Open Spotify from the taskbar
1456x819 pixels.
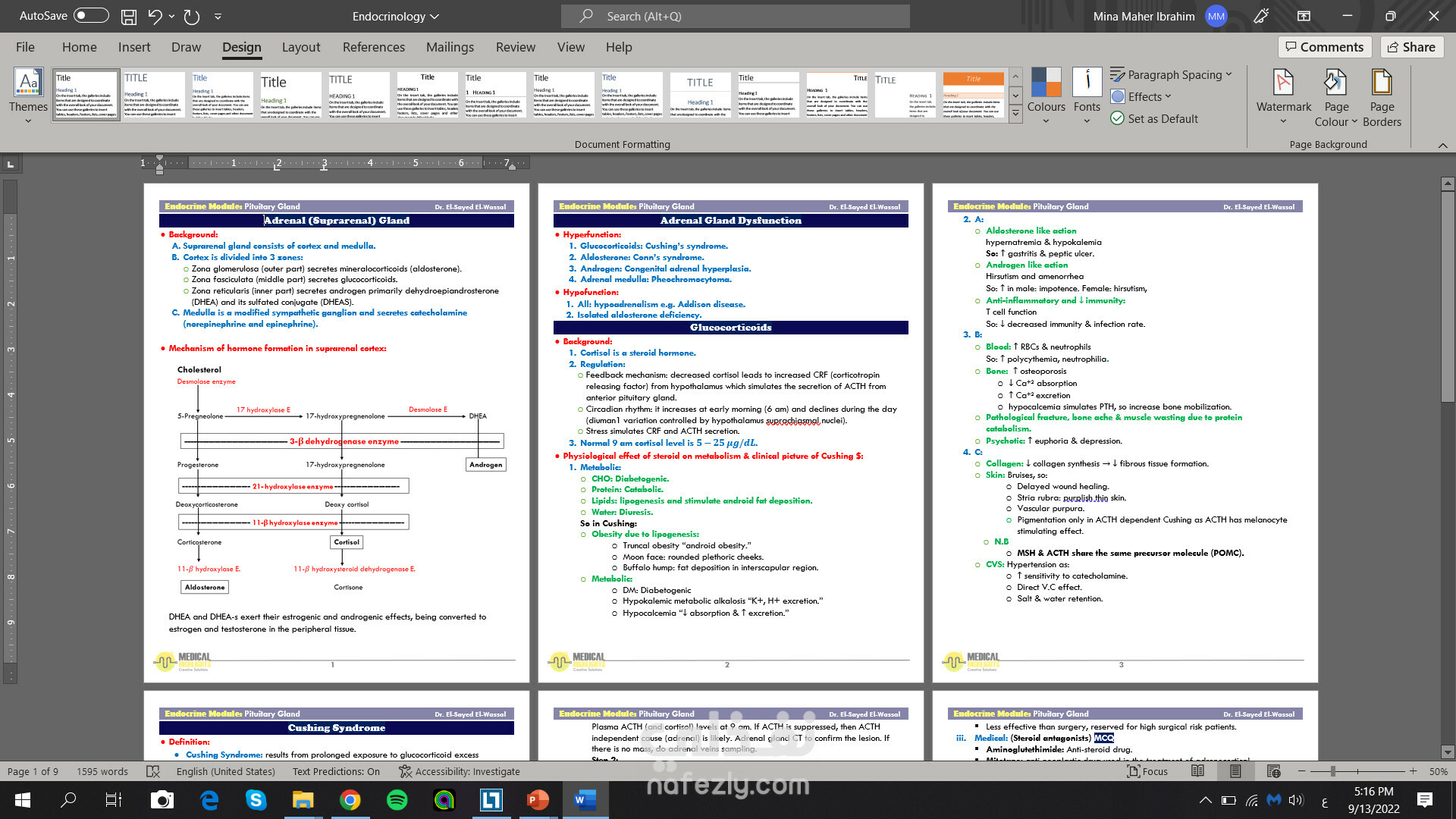click(397, 800)
